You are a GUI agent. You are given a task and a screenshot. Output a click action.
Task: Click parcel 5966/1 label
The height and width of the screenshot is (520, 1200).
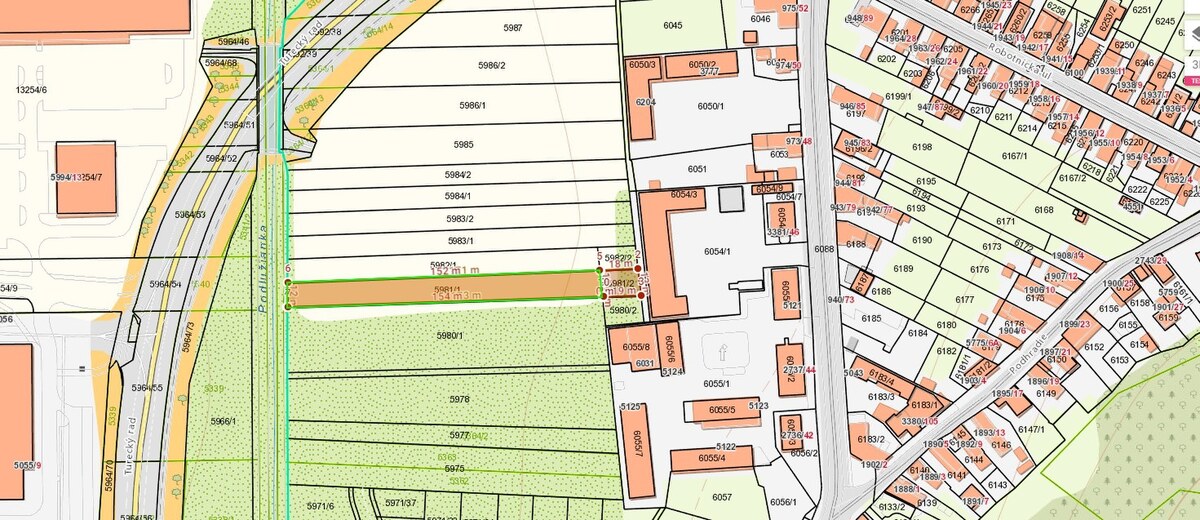pos(223,422)
